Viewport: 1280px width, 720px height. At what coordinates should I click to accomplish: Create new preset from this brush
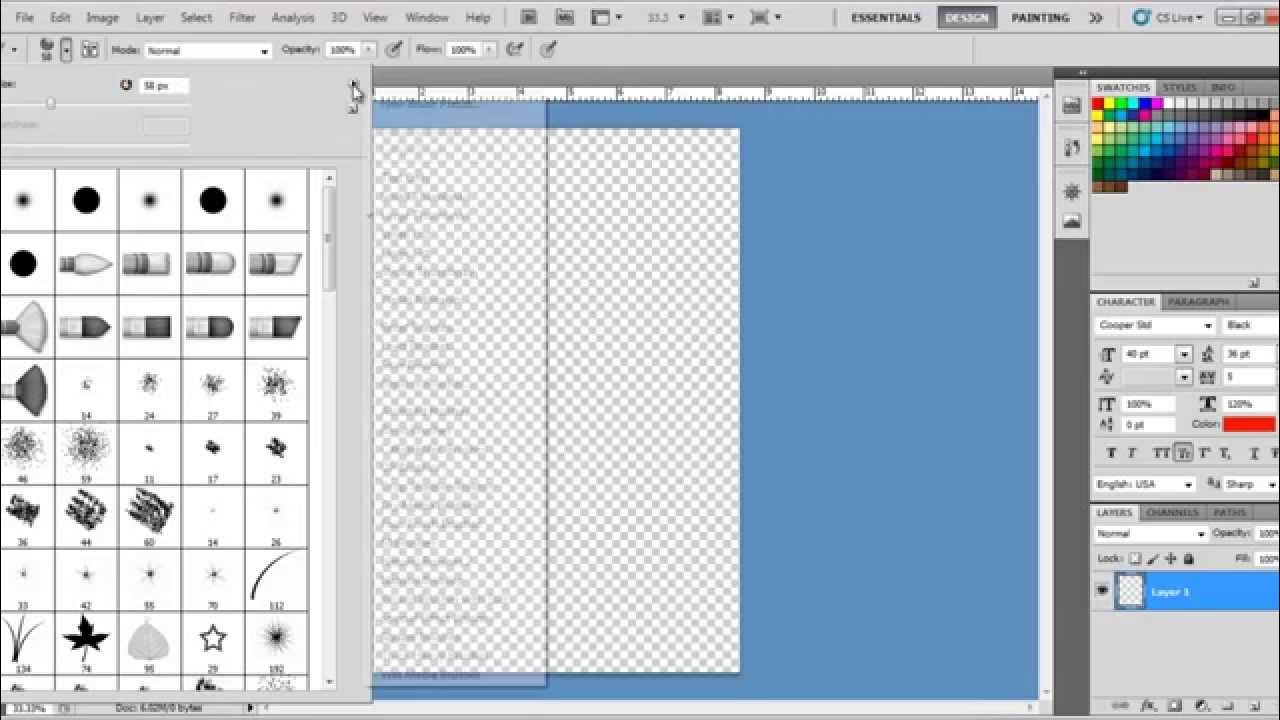(x=353, y=108)
